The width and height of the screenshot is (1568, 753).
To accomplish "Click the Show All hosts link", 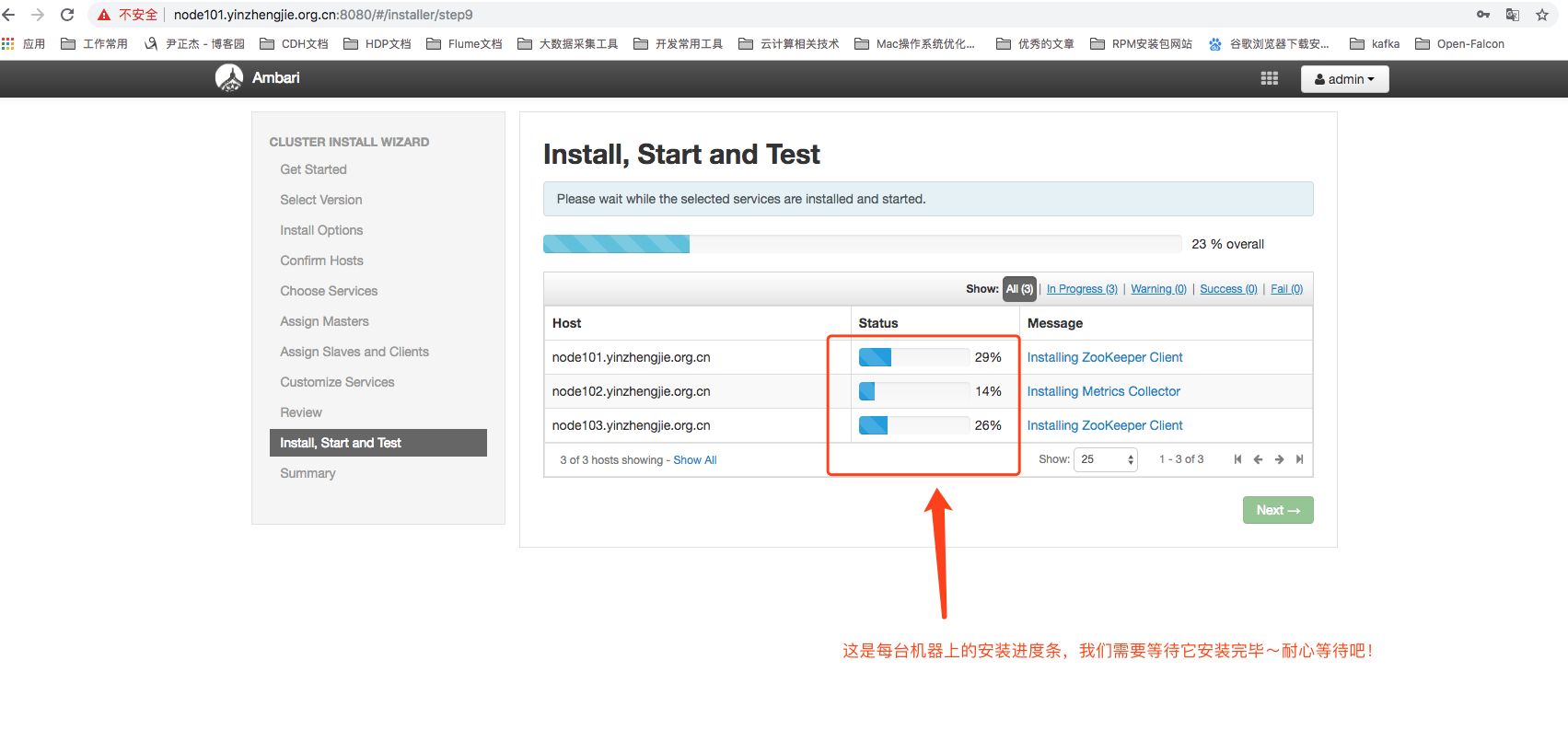I will pyautogui.click(x=694, y=460).
